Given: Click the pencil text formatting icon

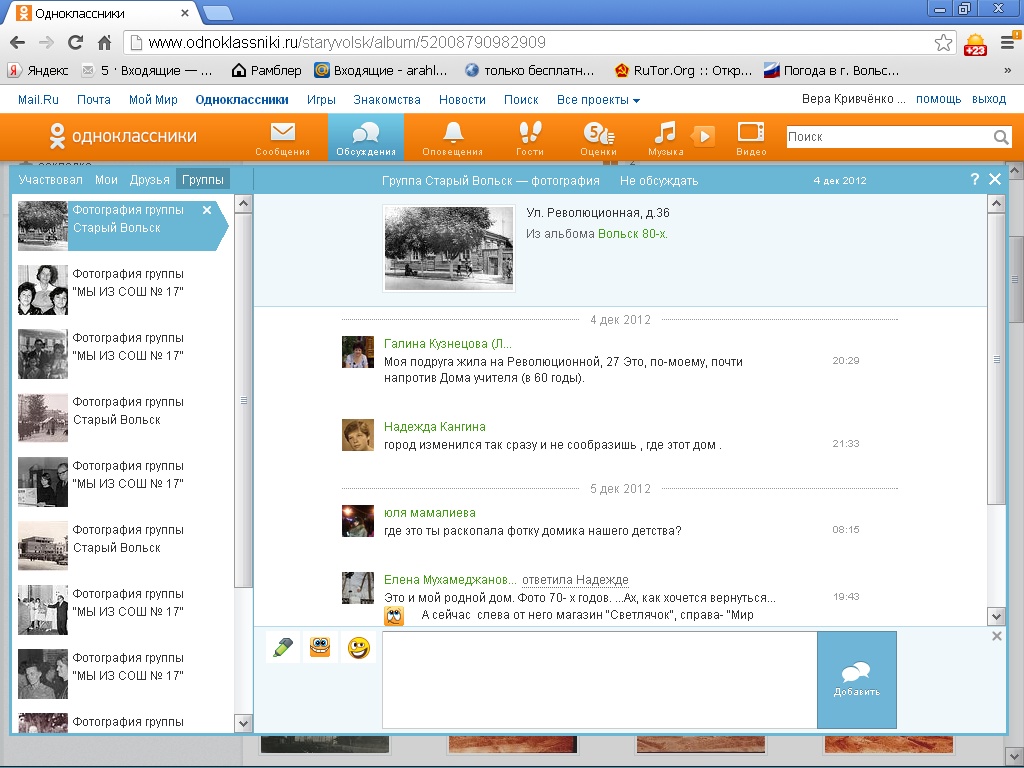Looking at the screenshot, I should tap(283, 647).
